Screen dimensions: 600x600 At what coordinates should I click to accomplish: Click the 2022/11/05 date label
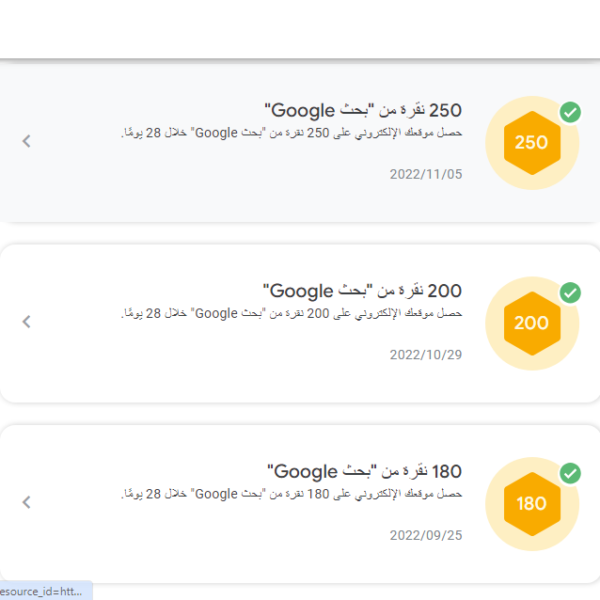pos(426,174)
